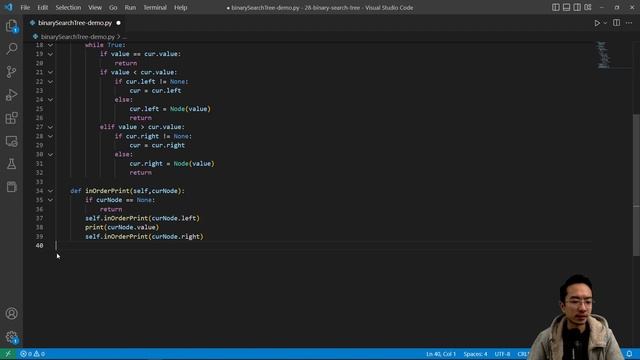Click binarySearchTree-demo.py in the breadcrumb

78,37
